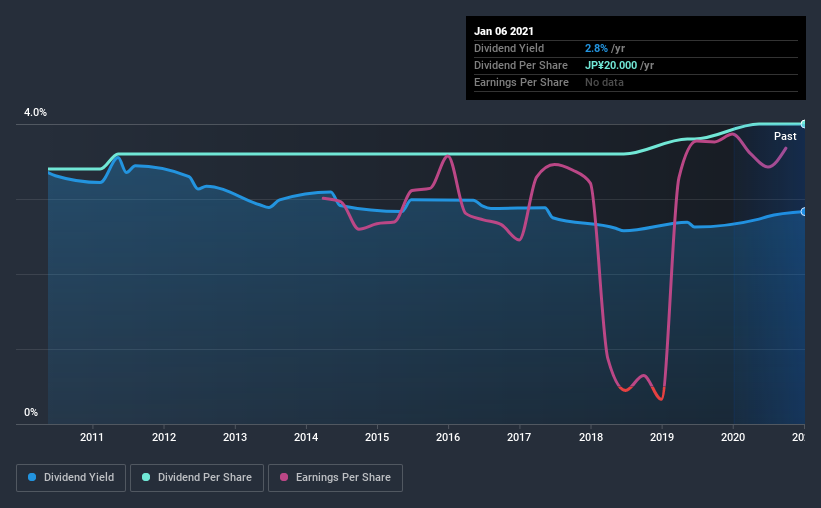Click the 2016 x-axis year label
This screenshot has width=821, height=508.
(448, 437)
